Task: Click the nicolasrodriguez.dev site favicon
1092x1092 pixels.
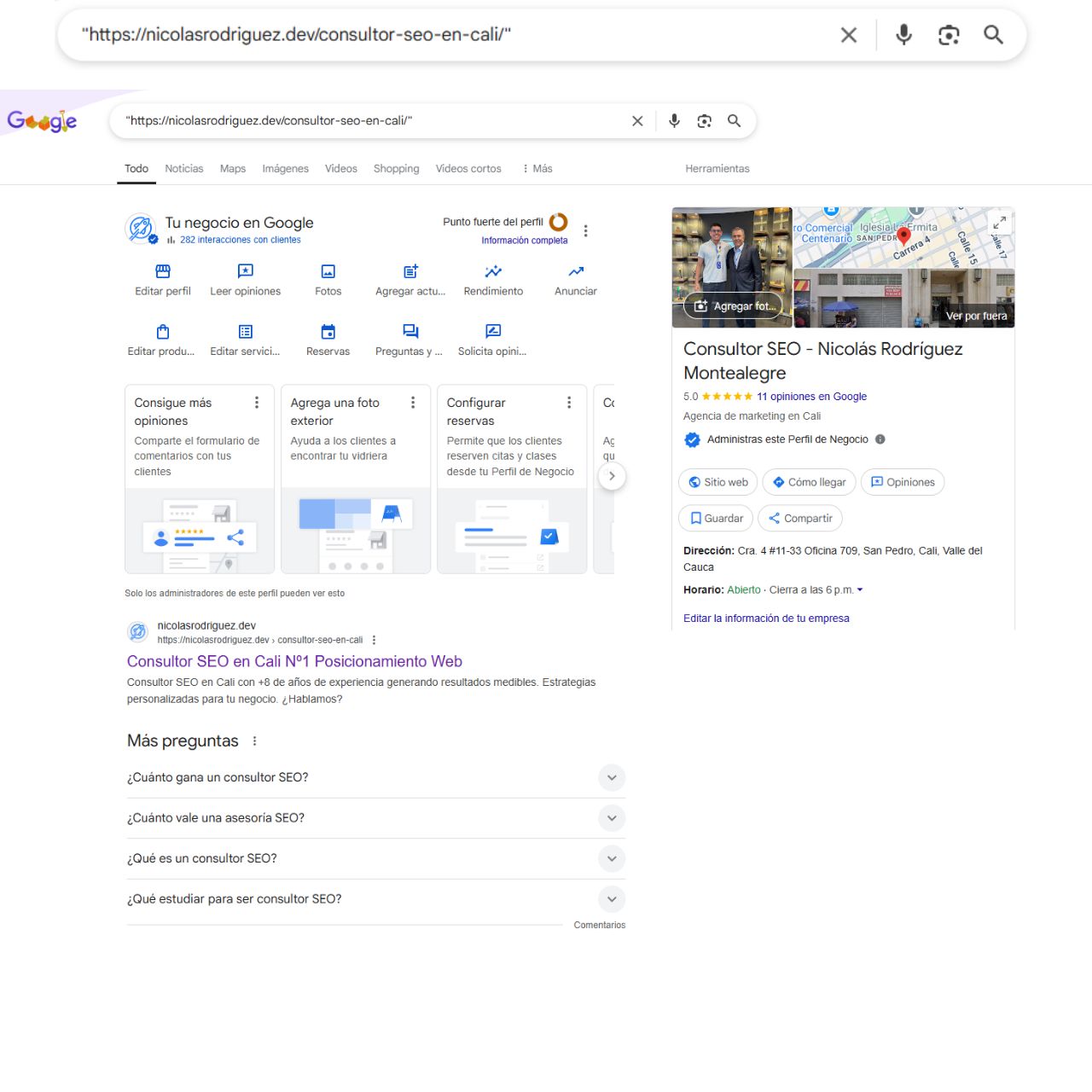Action: [x=137, y=632]
